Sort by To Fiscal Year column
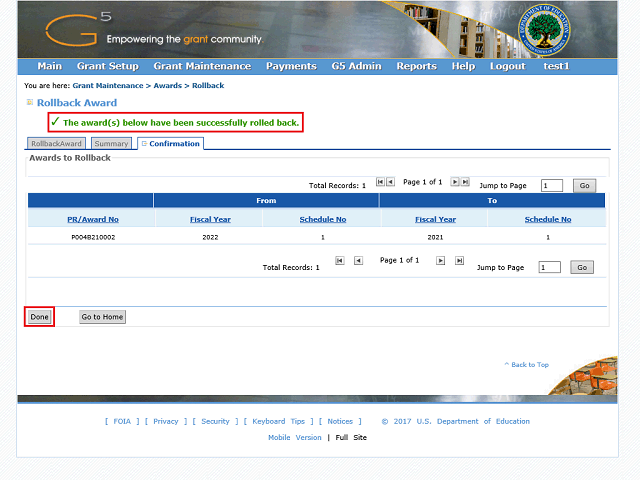The image size is (640, 480). pos(436,220)
